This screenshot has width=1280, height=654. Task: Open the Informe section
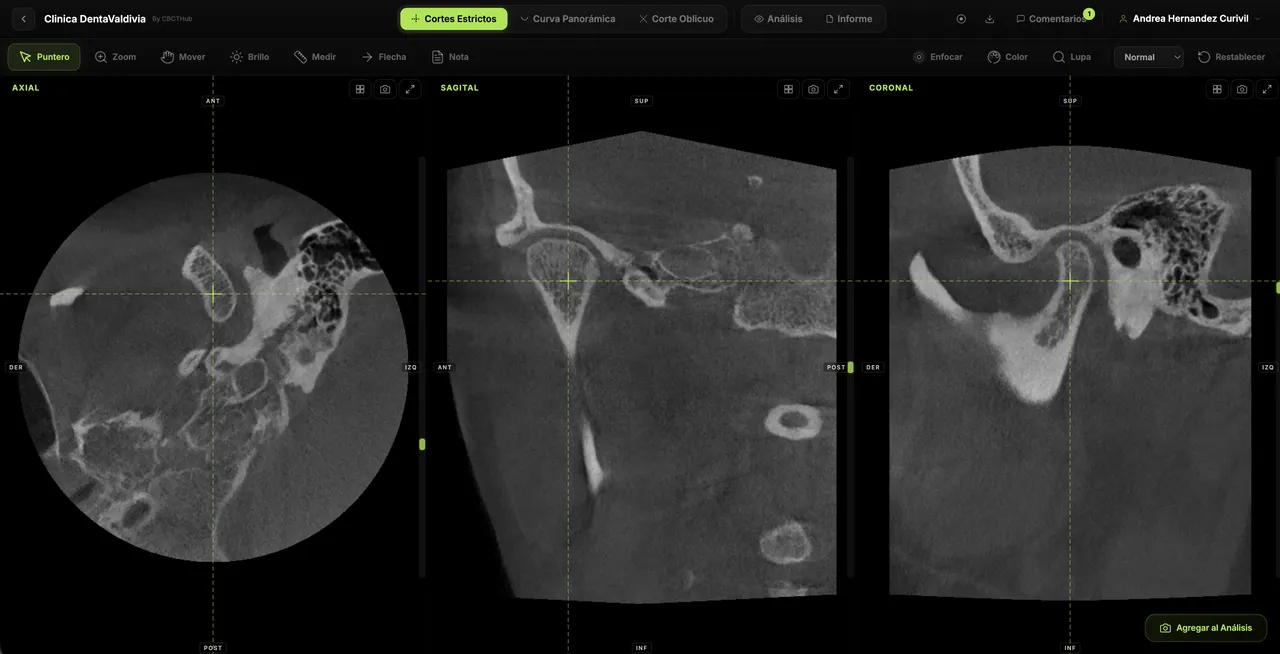pyautogui.click(x=850, y=18)
